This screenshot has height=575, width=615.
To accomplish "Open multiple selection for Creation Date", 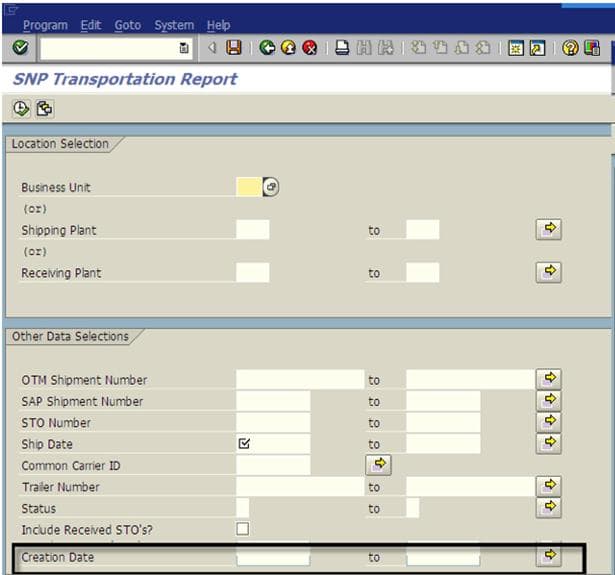I will coord(549,556).
